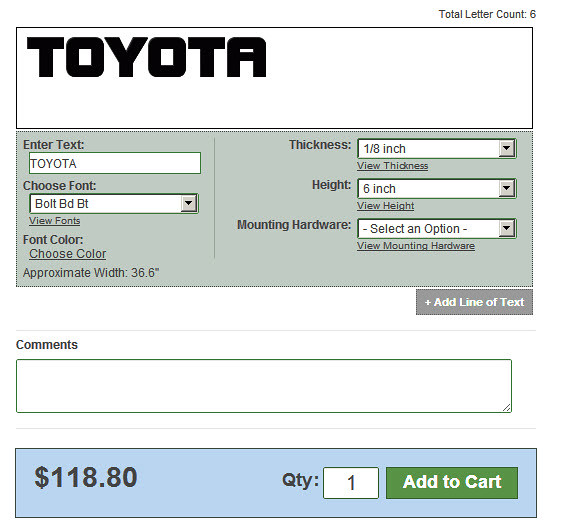Click the Qty quantity field

coord(351,483)
